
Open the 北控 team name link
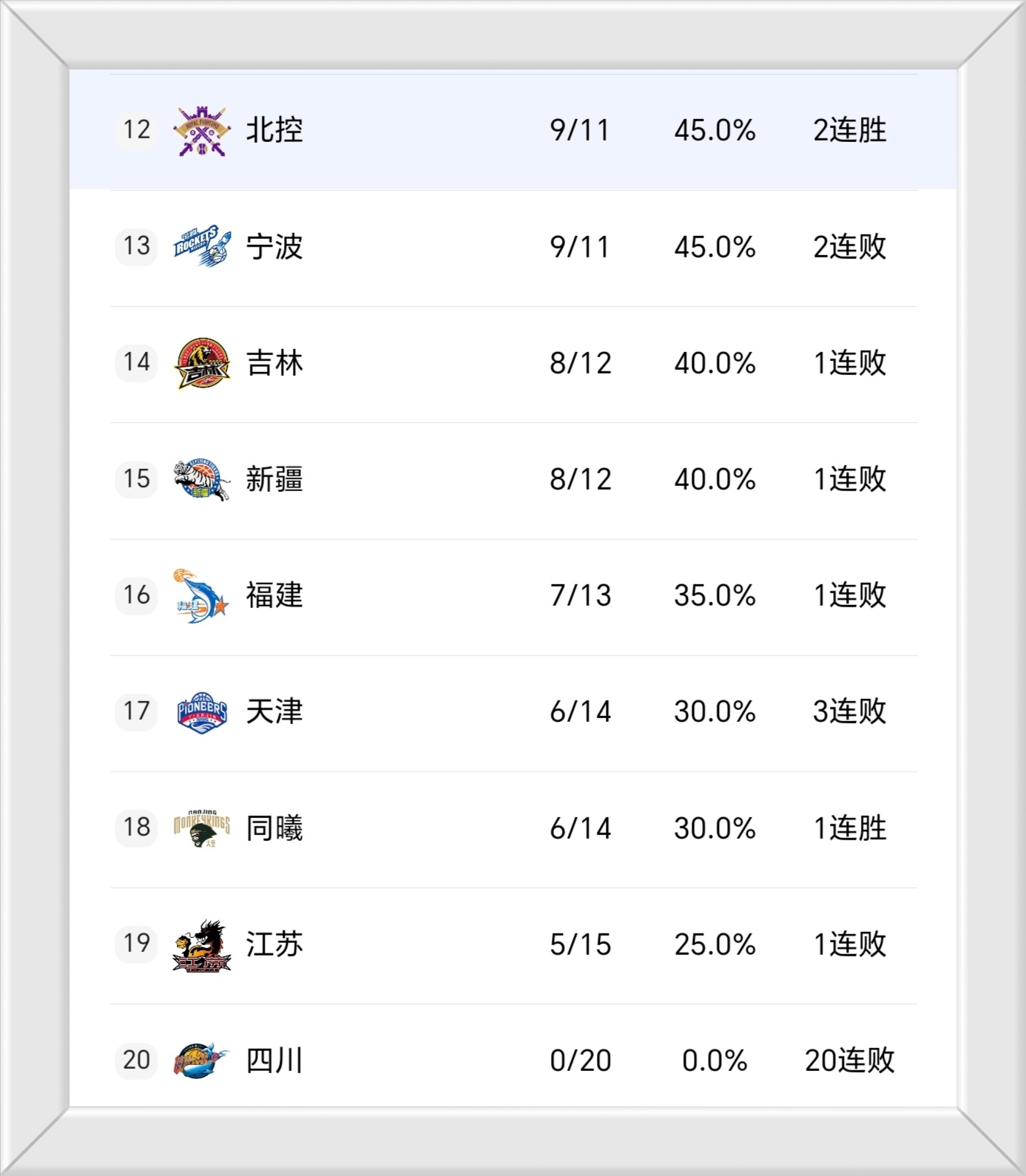click(274, 131)
